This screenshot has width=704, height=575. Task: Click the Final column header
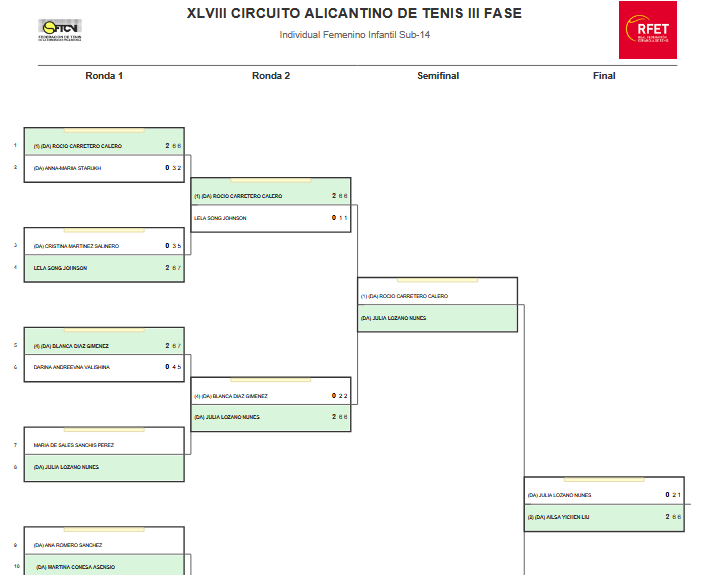(x=604, y=76)
